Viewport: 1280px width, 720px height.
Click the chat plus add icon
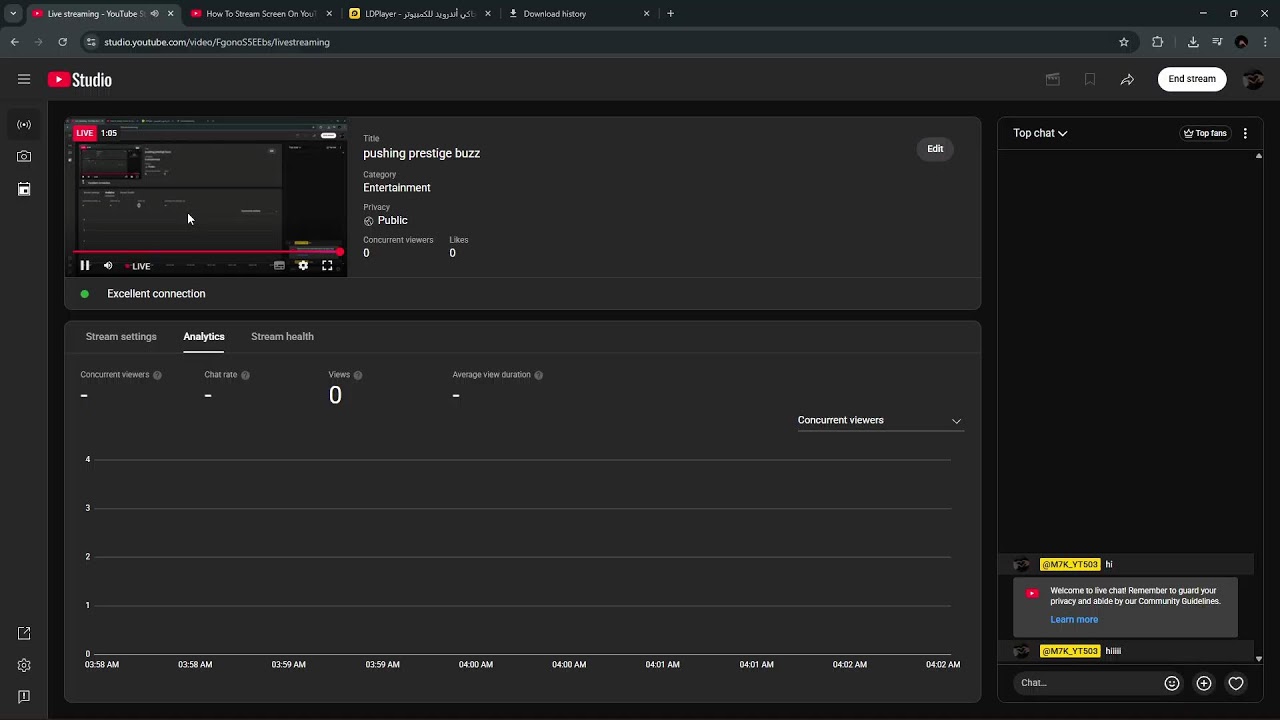[x=1204, y=684]
